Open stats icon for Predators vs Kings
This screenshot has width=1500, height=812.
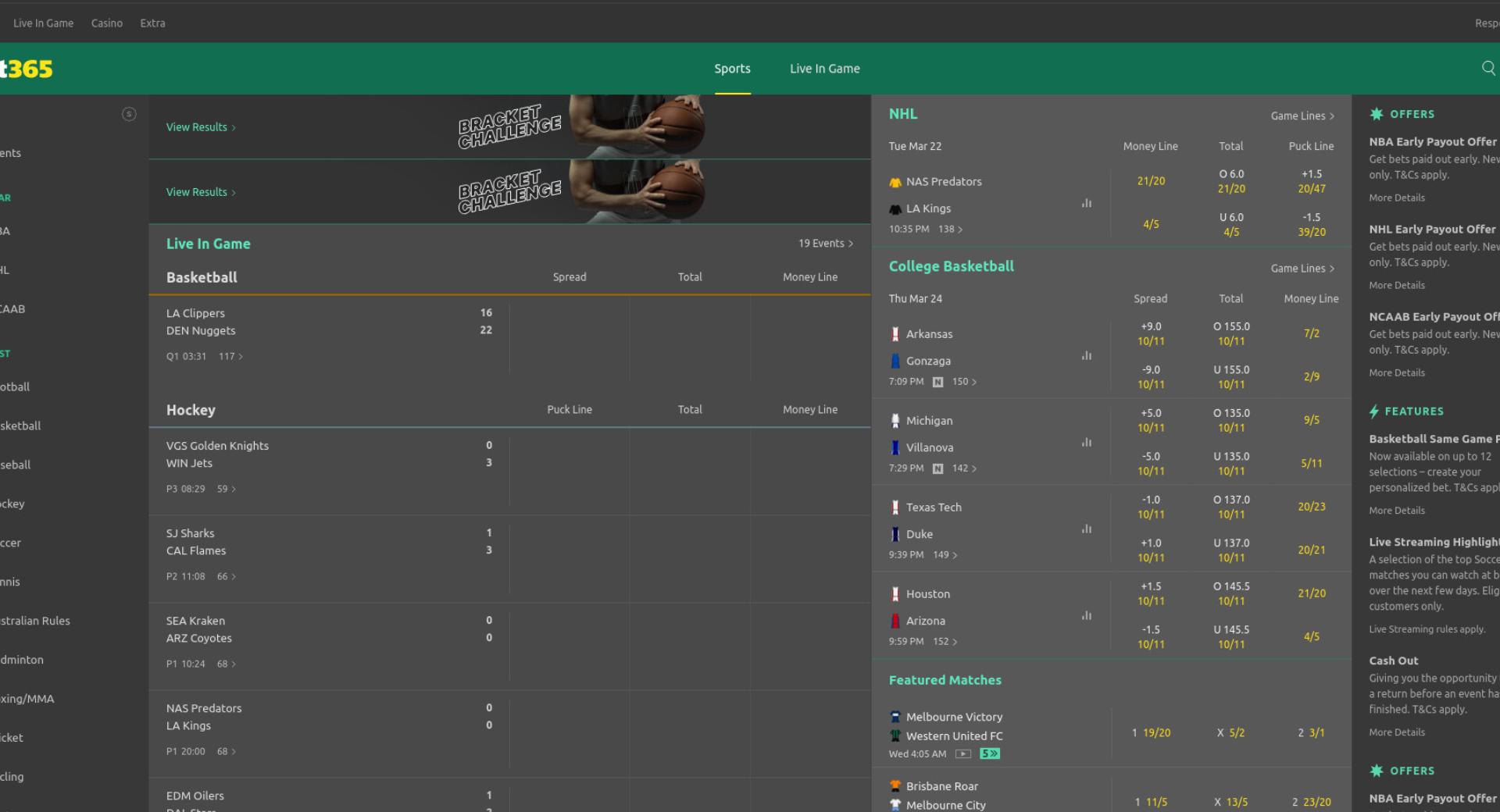coord(1086,203)
